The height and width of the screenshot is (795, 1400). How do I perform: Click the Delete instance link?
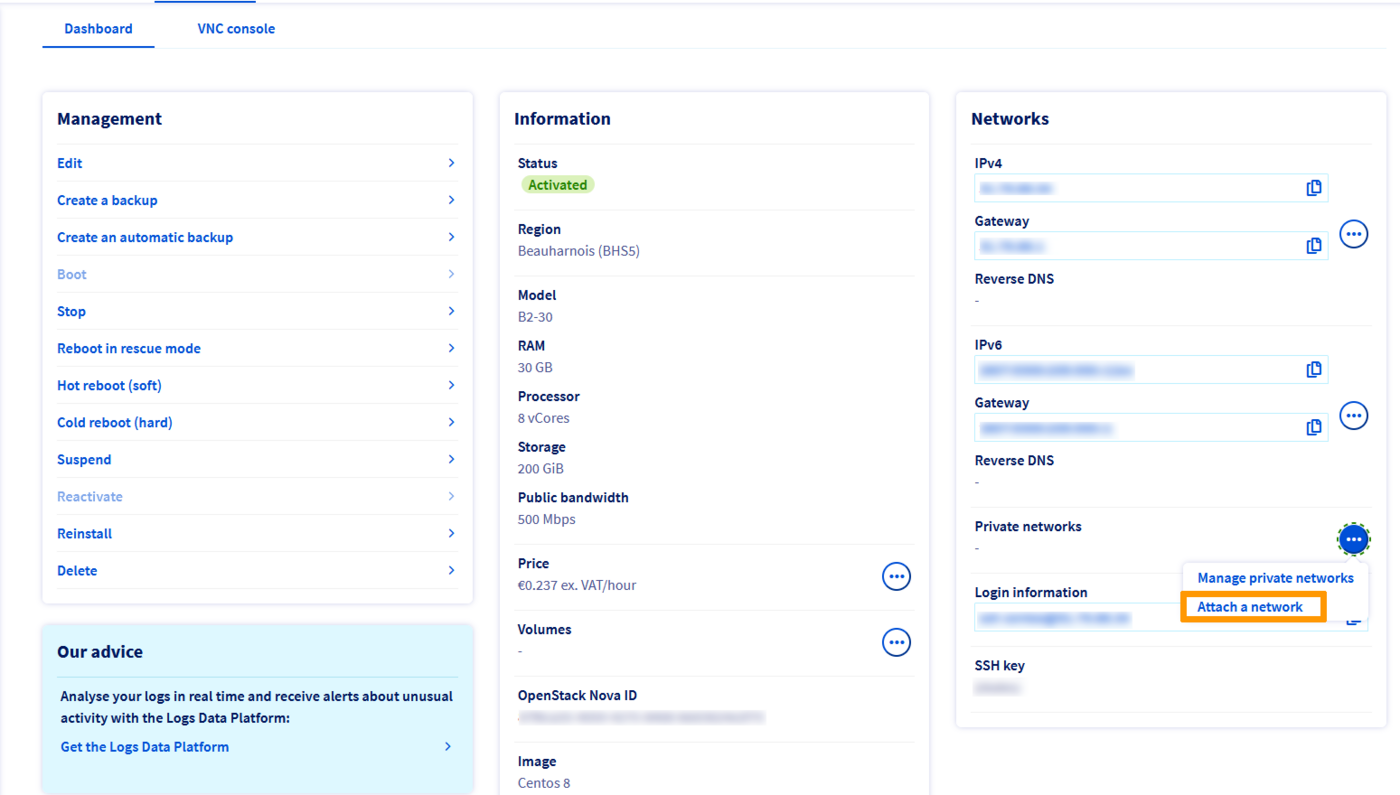77,571
